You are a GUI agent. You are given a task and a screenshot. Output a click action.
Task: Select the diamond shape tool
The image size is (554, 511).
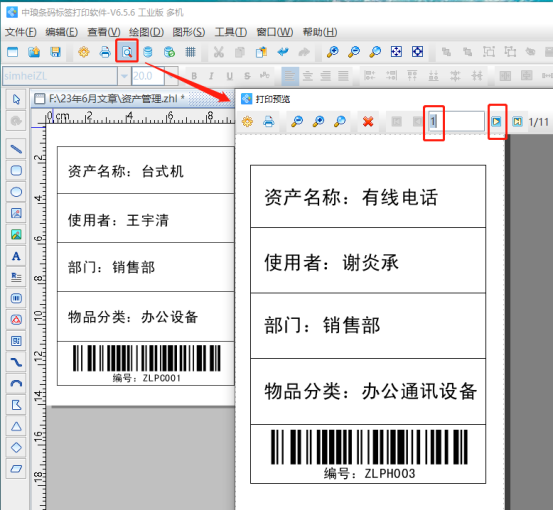16,447
